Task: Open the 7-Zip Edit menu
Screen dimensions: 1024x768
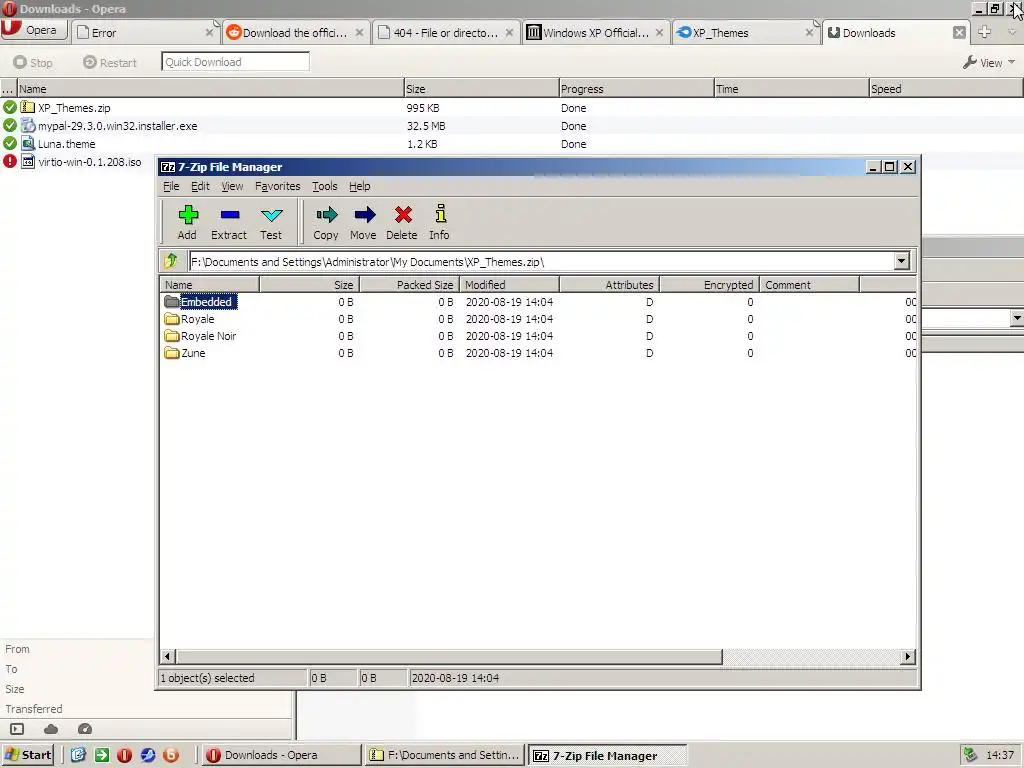Action: click(200, 186)
